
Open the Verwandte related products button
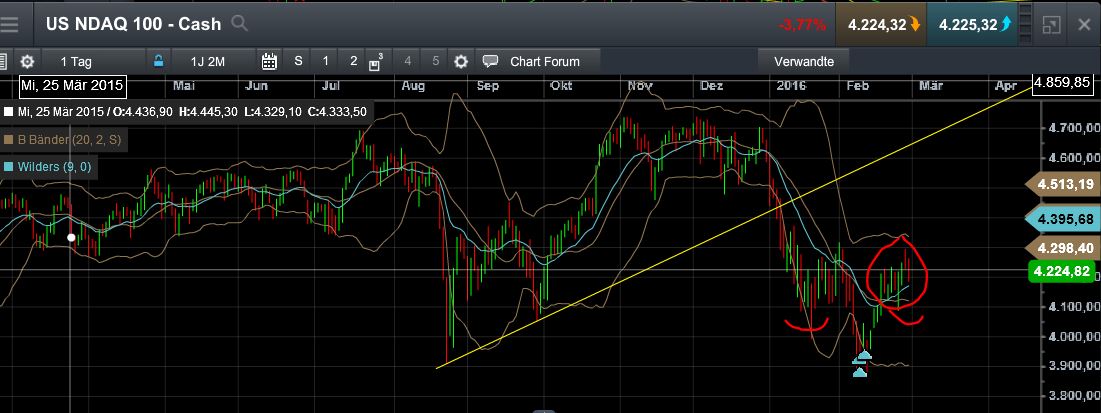[x=804, y=61]
